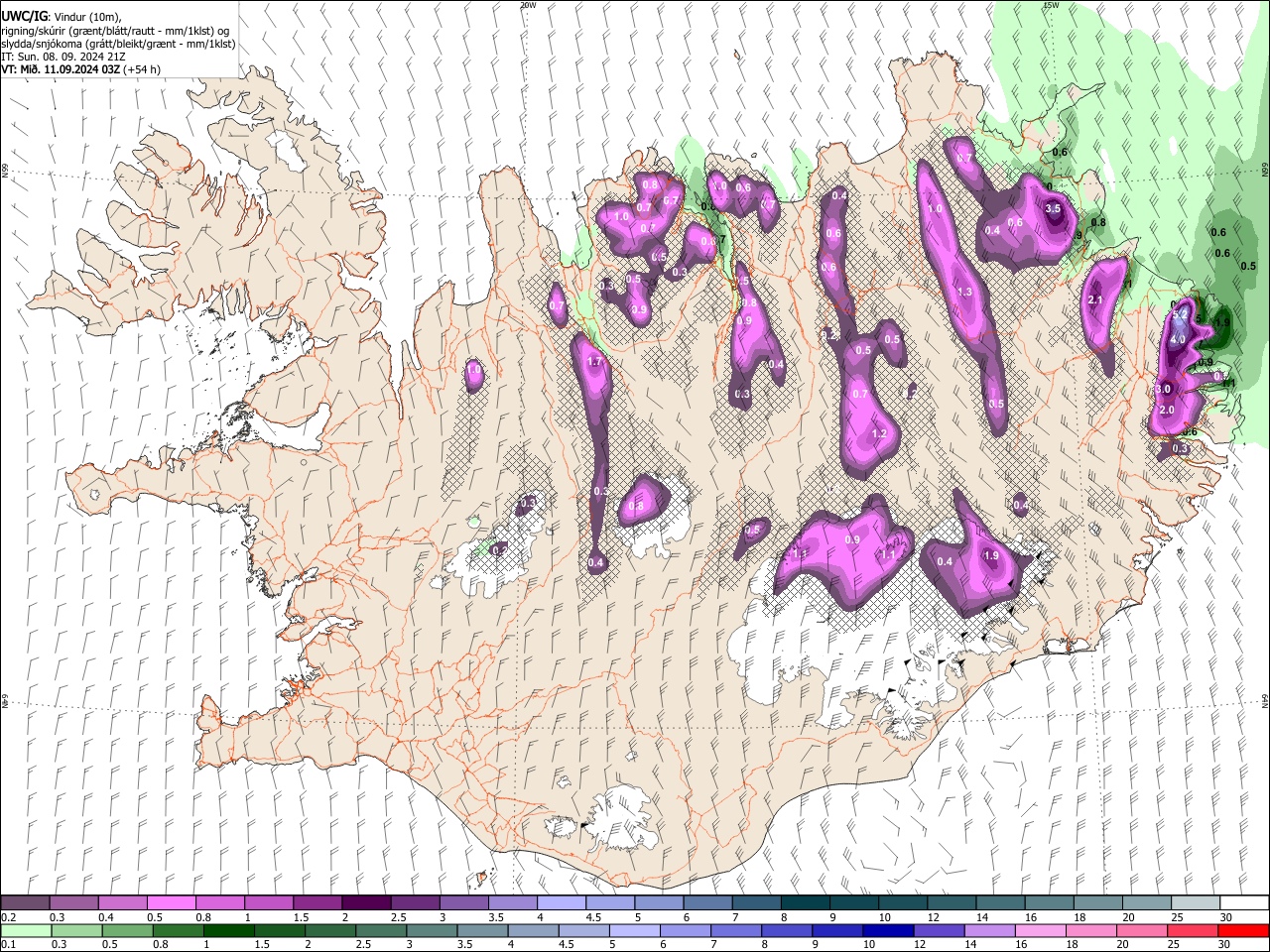
Task: Click the 2.1 snowfall value on the map
Action: [1096, 299]
